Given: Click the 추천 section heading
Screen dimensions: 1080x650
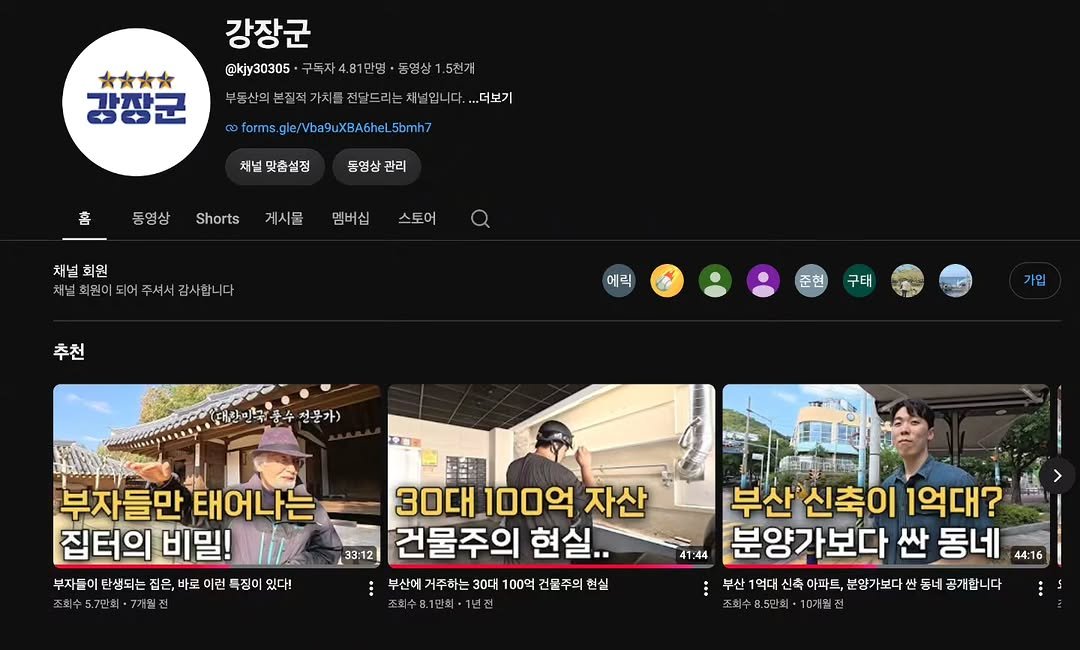Looking at the screenshot, I should [69, 352].
